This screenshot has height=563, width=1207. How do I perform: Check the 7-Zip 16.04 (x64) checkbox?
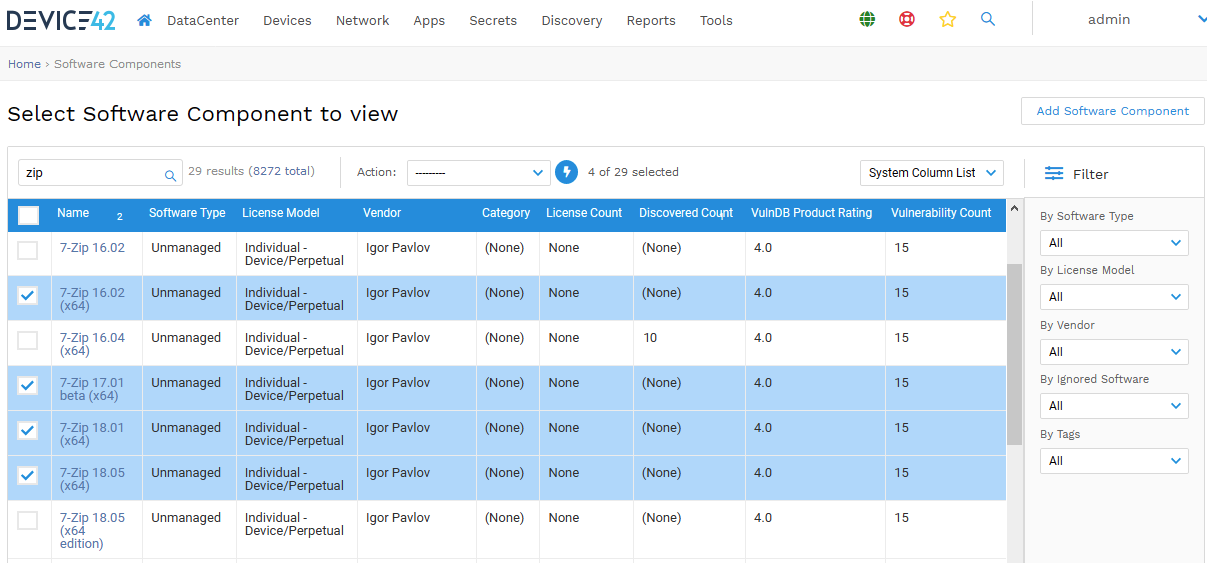point(28,340)
